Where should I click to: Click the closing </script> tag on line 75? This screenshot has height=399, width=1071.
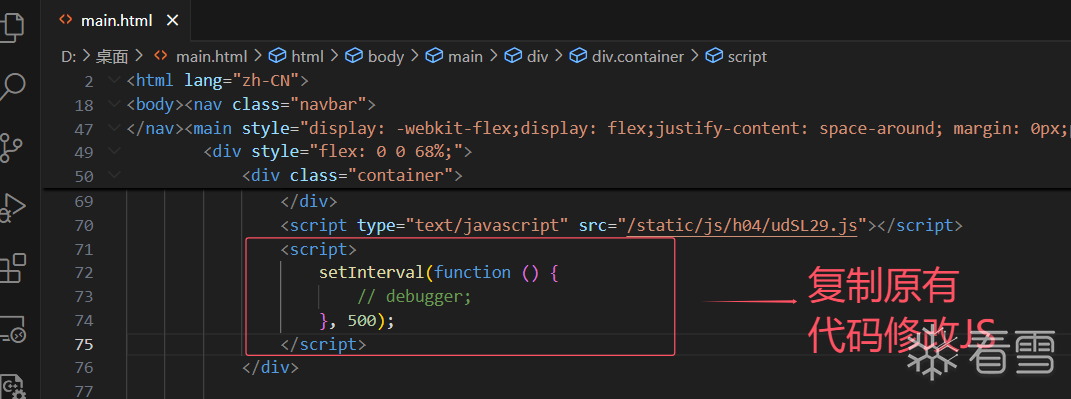point(324,344)
